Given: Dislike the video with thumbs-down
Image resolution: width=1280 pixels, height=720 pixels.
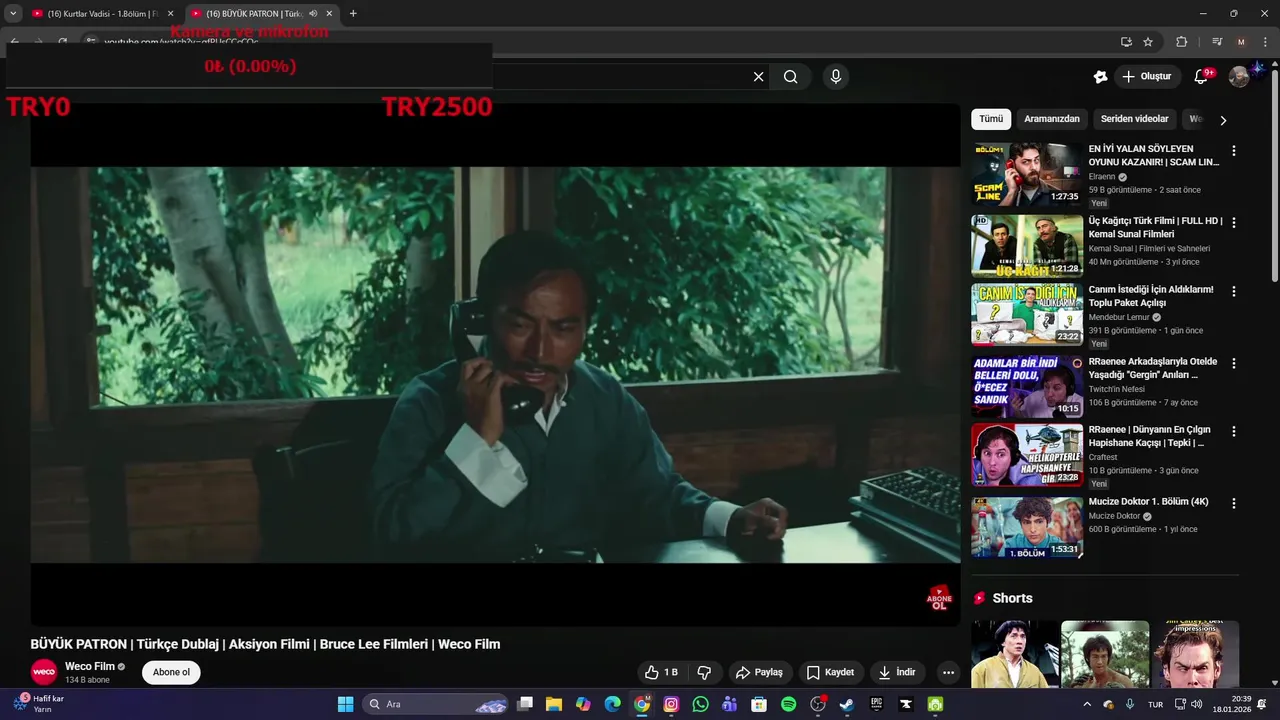Looking at the screenshot, I should tap(704, 673).
